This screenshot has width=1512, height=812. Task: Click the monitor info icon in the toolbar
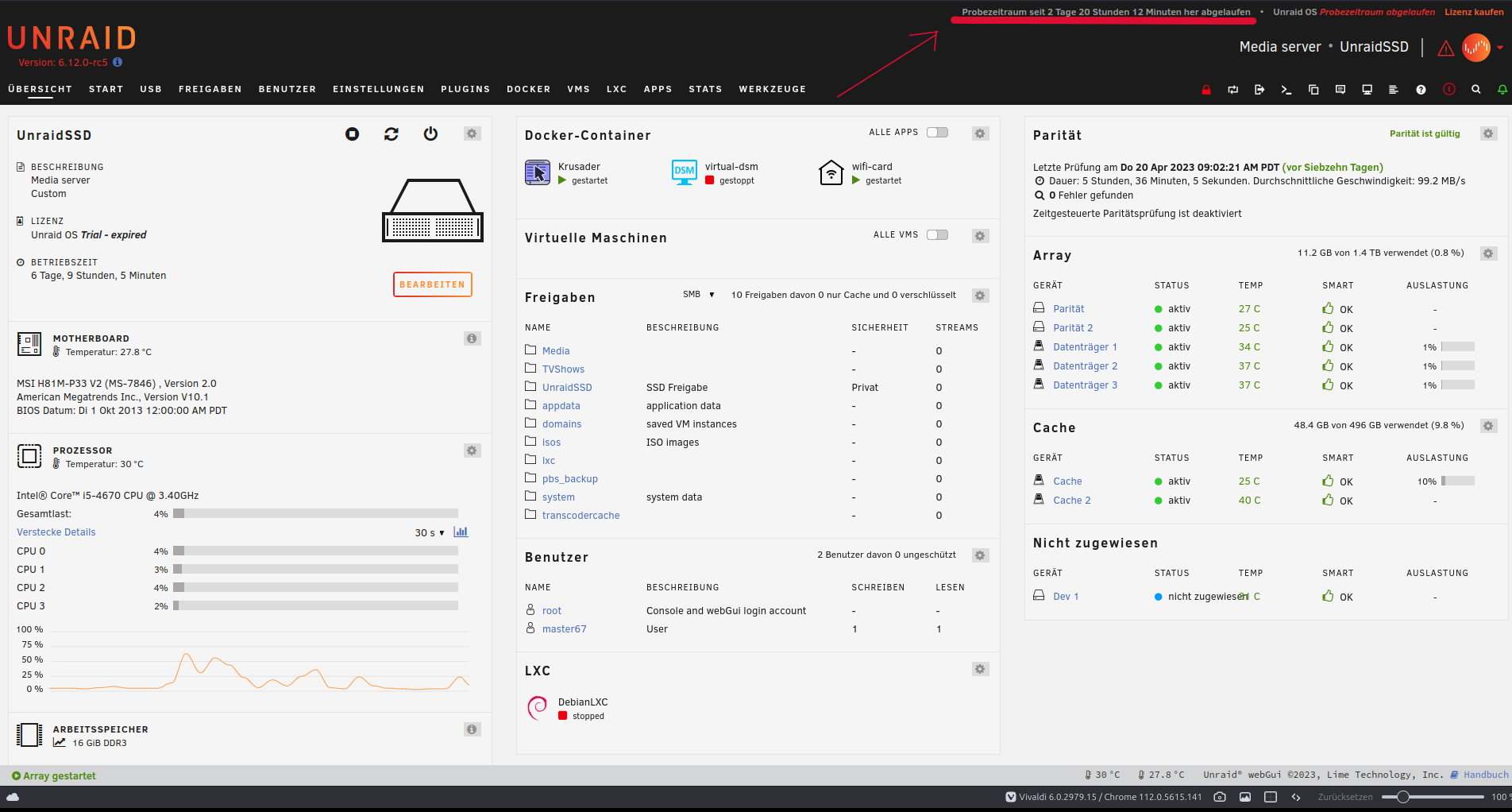click(1367, 90)
